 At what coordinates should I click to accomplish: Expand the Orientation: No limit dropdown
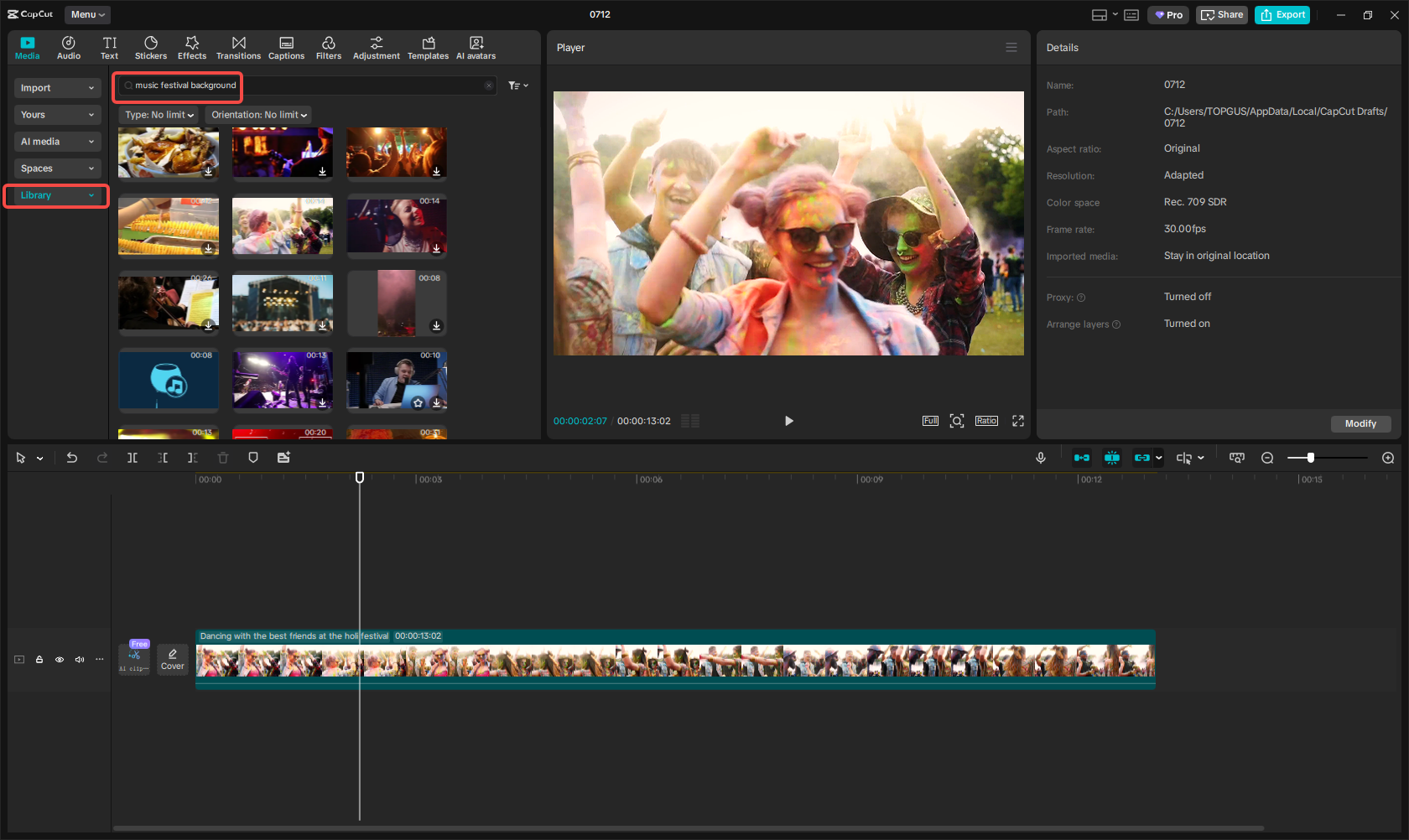(x=257, y=115)
